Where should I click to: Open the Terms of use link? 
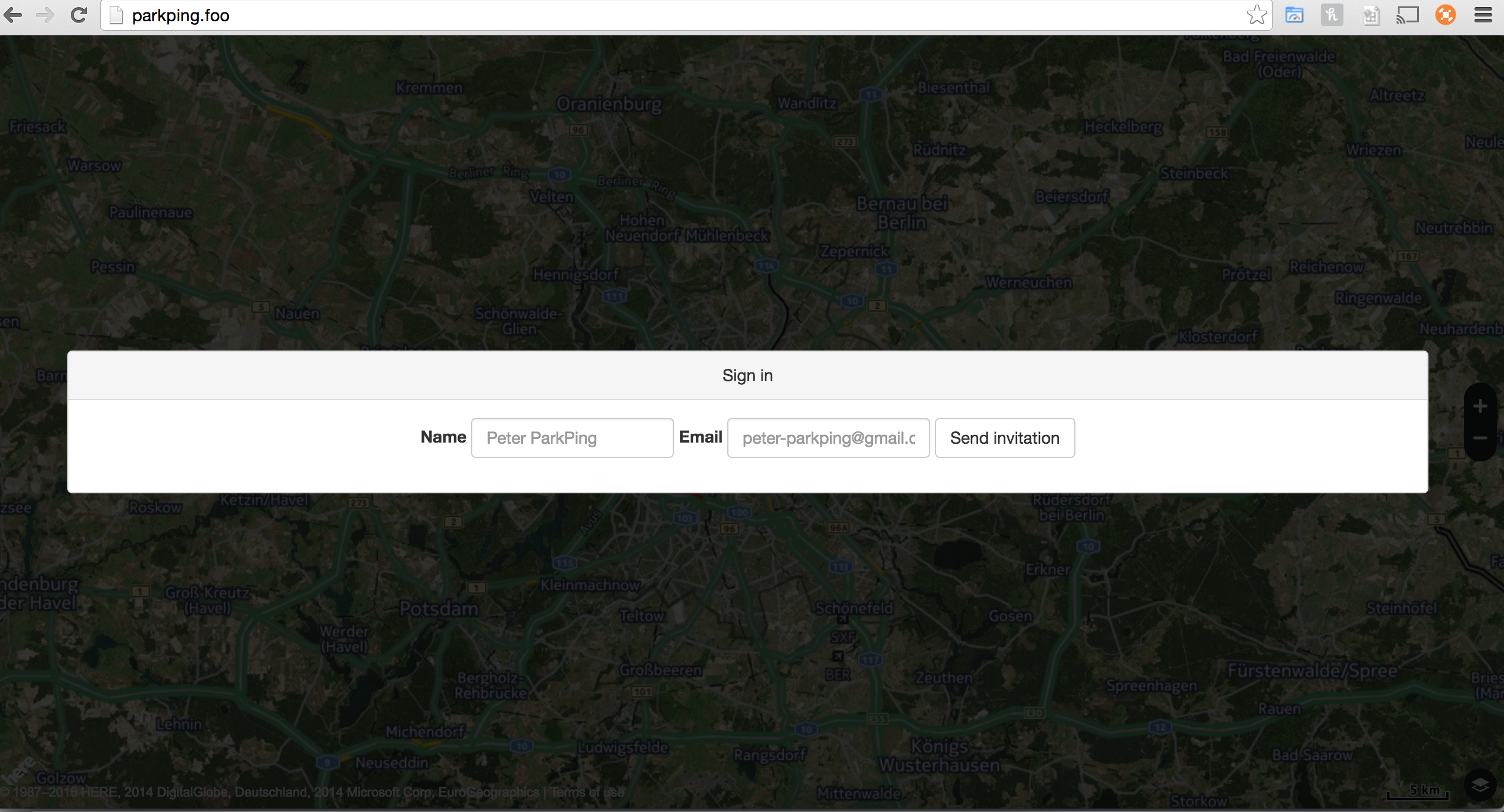click(x=587, y=792)
